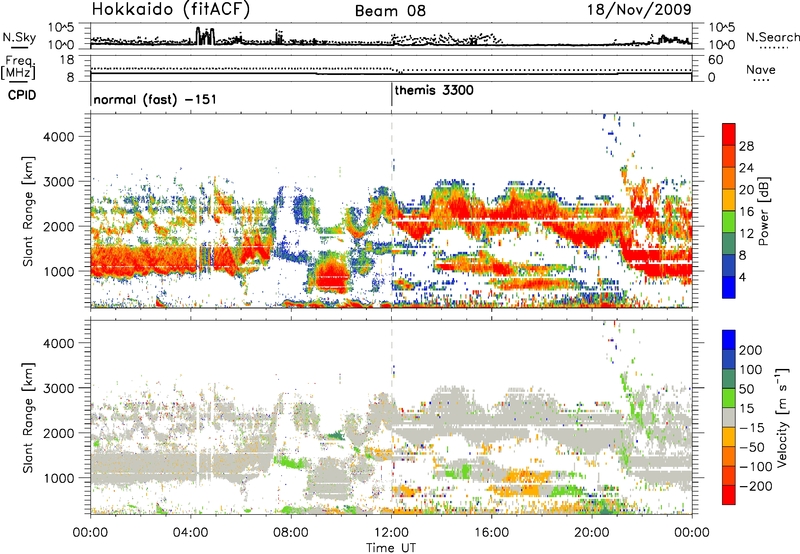Click the velocity '[m s-1]' colorbar label
The height and width of the screenshot is (554, 800).
pos(782,417)
